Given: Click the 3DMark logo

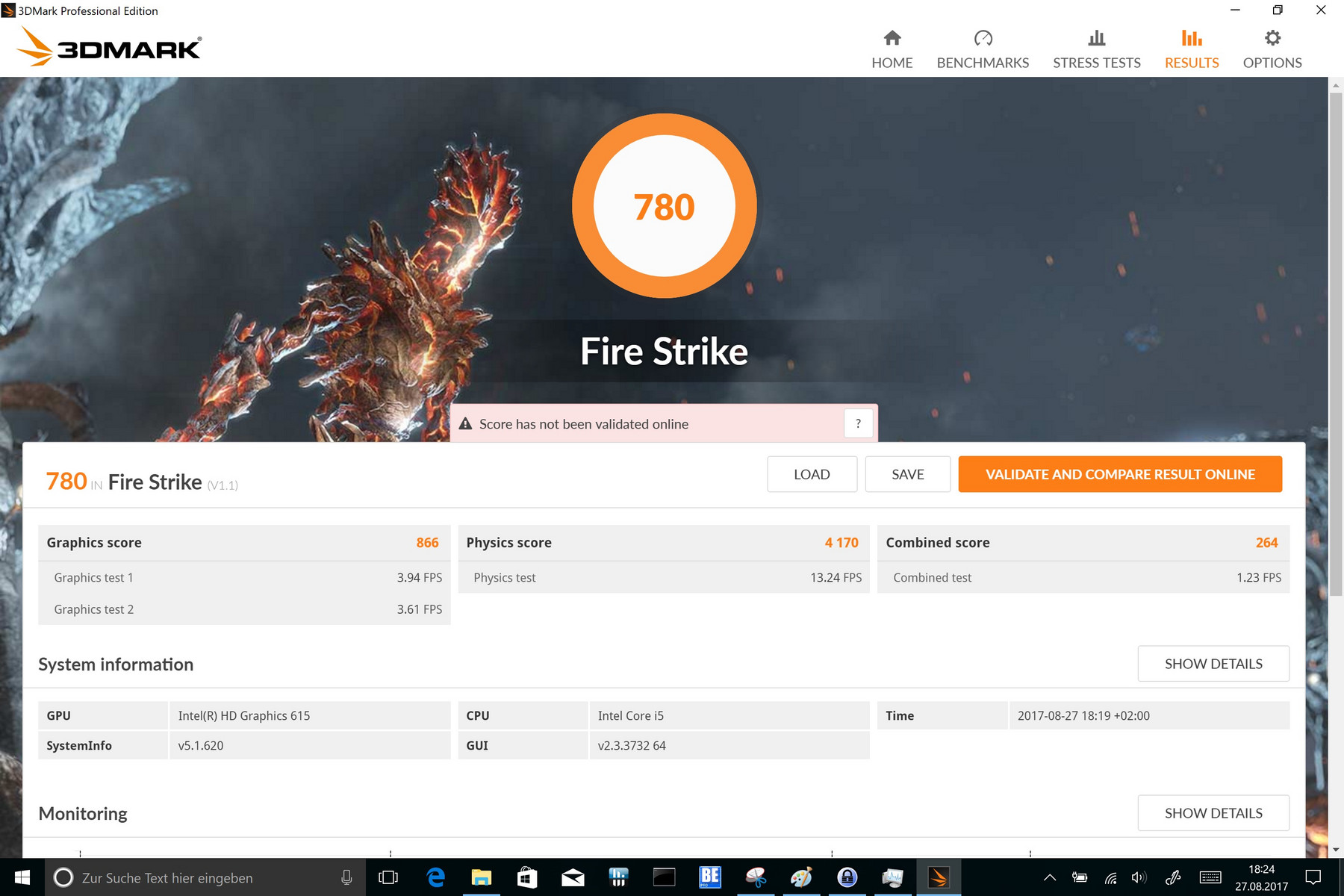Looking at the screenshot, I should [109, 46].
